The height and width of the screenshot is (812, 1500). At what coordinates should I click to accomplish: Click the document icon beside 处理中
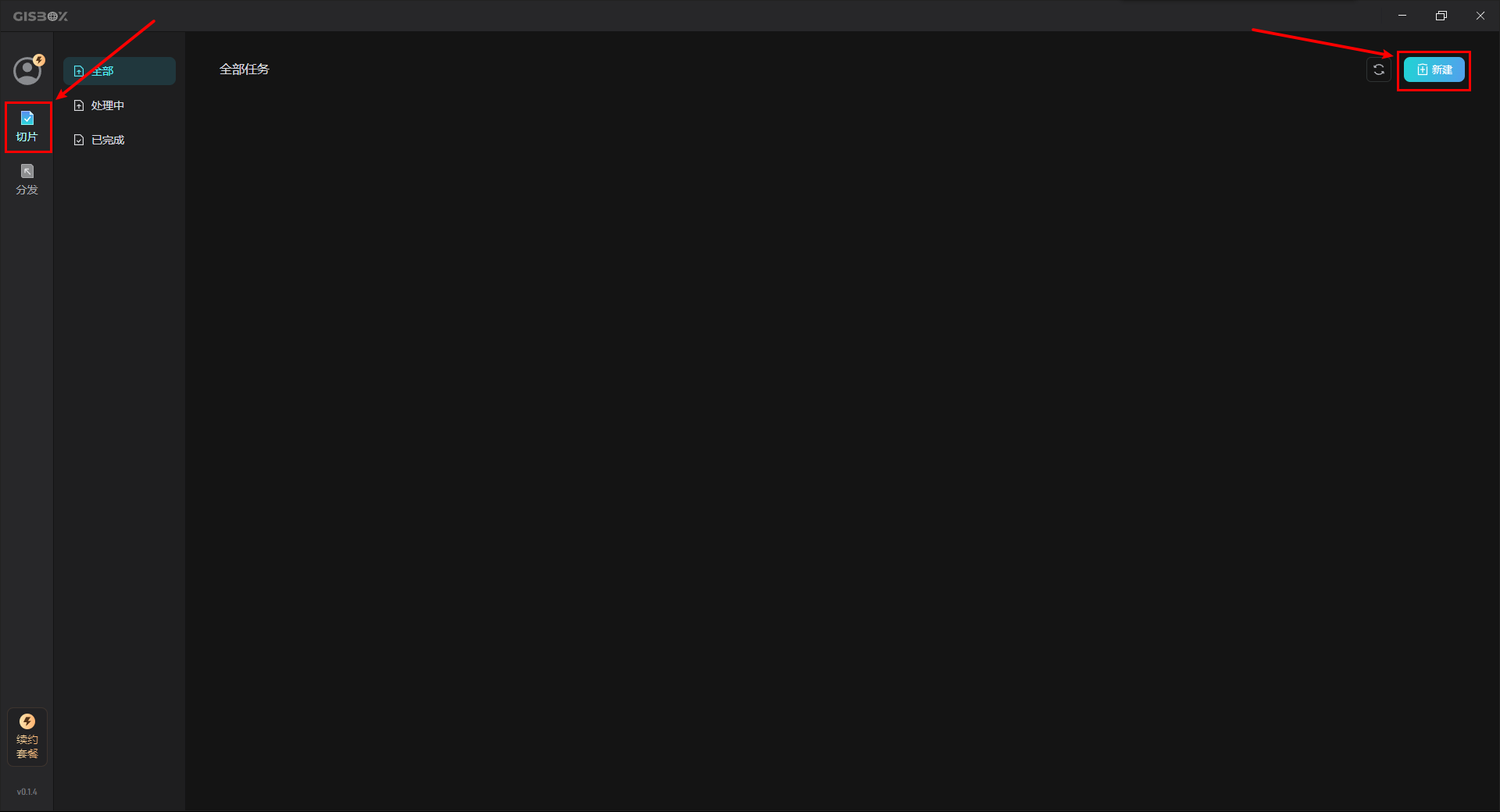(79, 105)
